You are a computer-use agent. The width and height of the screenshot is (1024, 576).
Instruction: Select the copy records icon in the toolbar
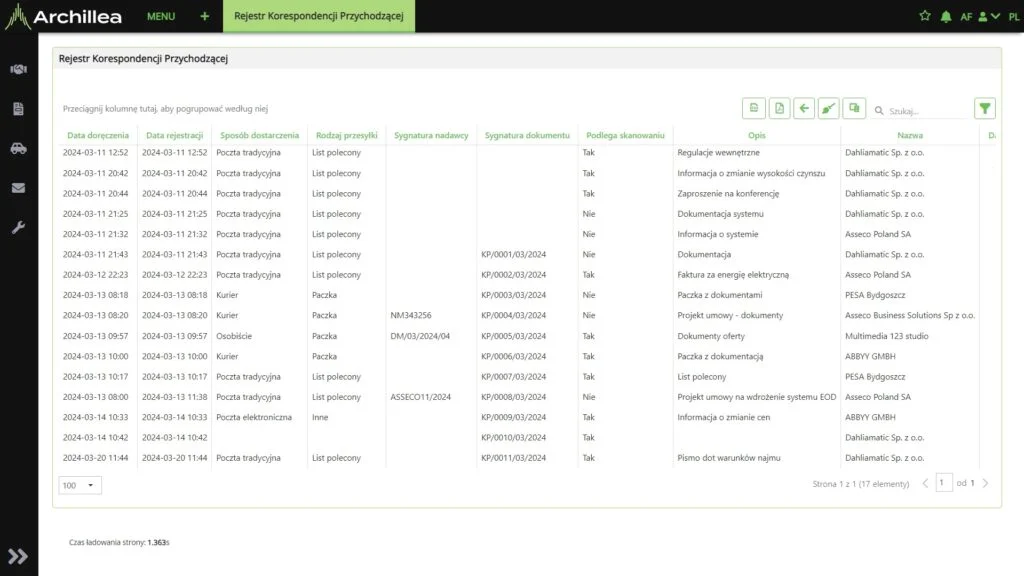pyautogui.click(x=855, y=107)
